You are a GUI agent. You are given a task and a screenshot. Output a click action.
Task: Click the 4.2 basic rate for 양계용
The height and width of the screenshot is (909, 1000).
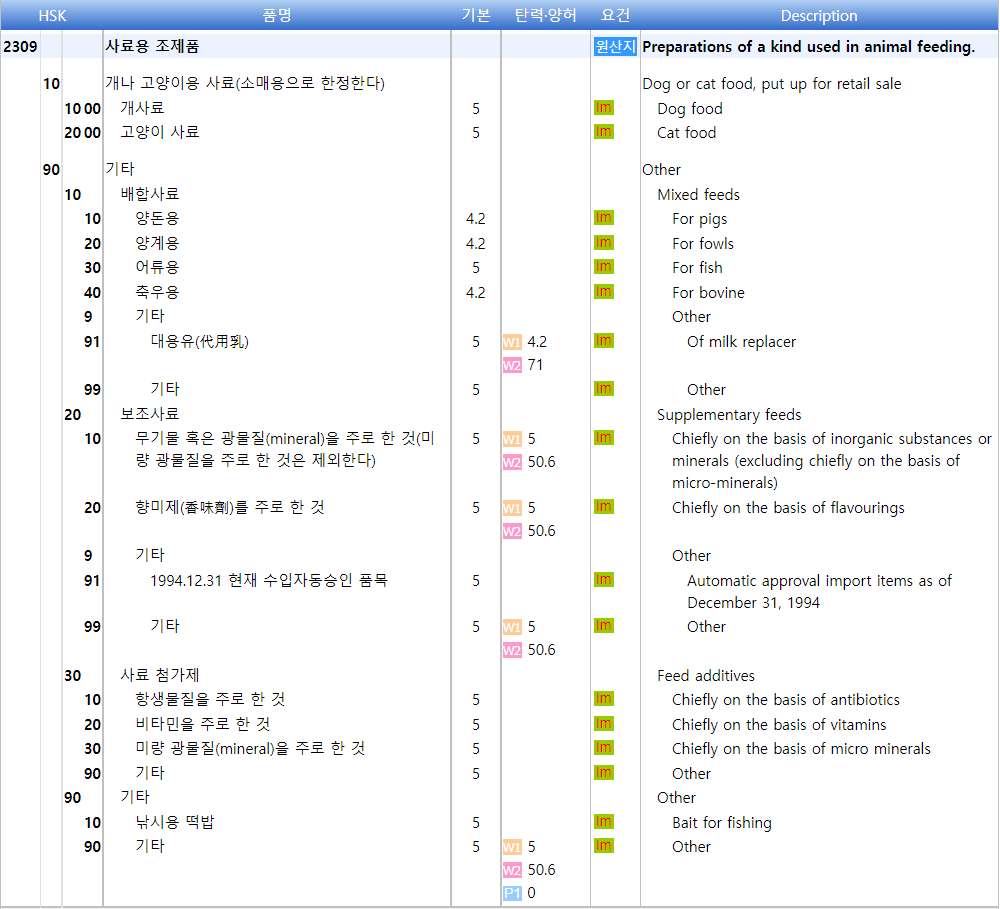[x=476, y=243]
